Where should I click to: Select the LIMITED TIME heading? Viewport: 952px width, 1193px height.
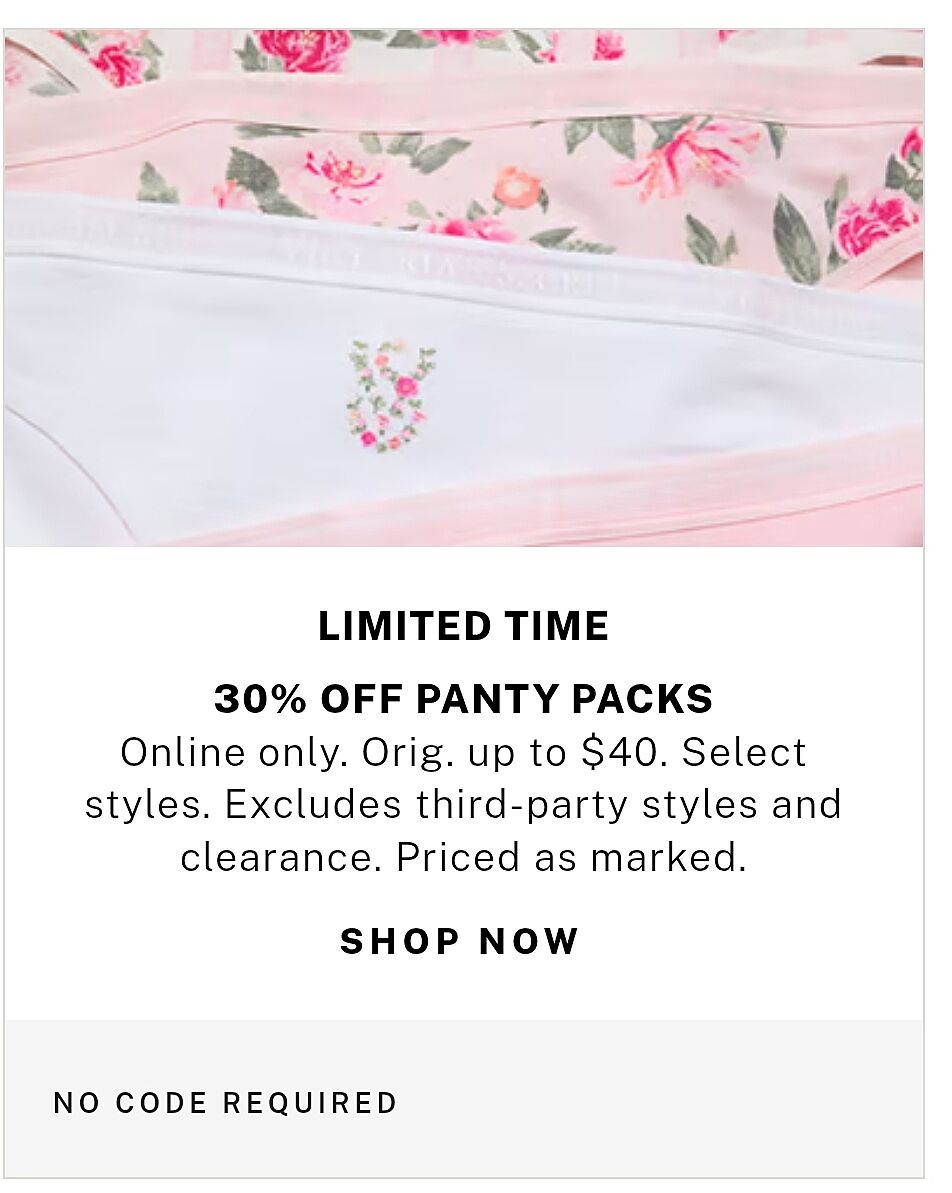click(x=463, y=626)
